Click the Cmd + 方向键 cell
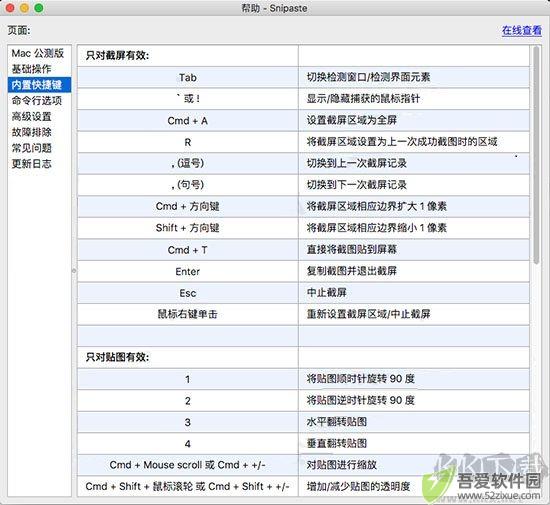 click(188, 207)
